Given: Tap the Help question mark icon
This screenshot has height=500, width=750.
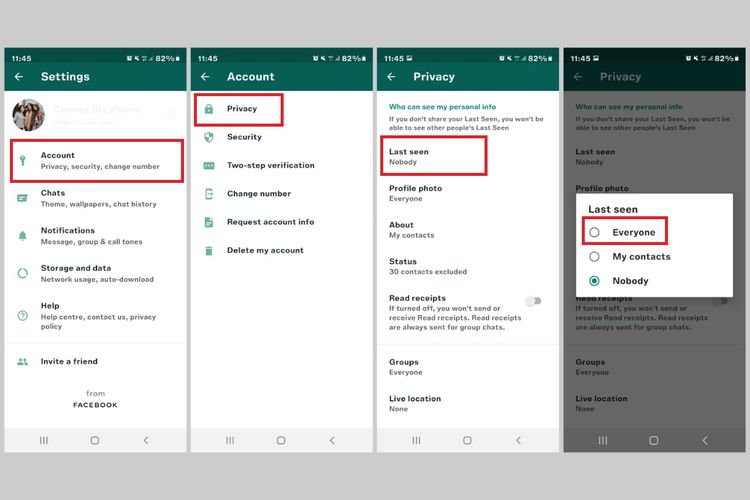Looking at the screenshot, I should click(22, 316).
